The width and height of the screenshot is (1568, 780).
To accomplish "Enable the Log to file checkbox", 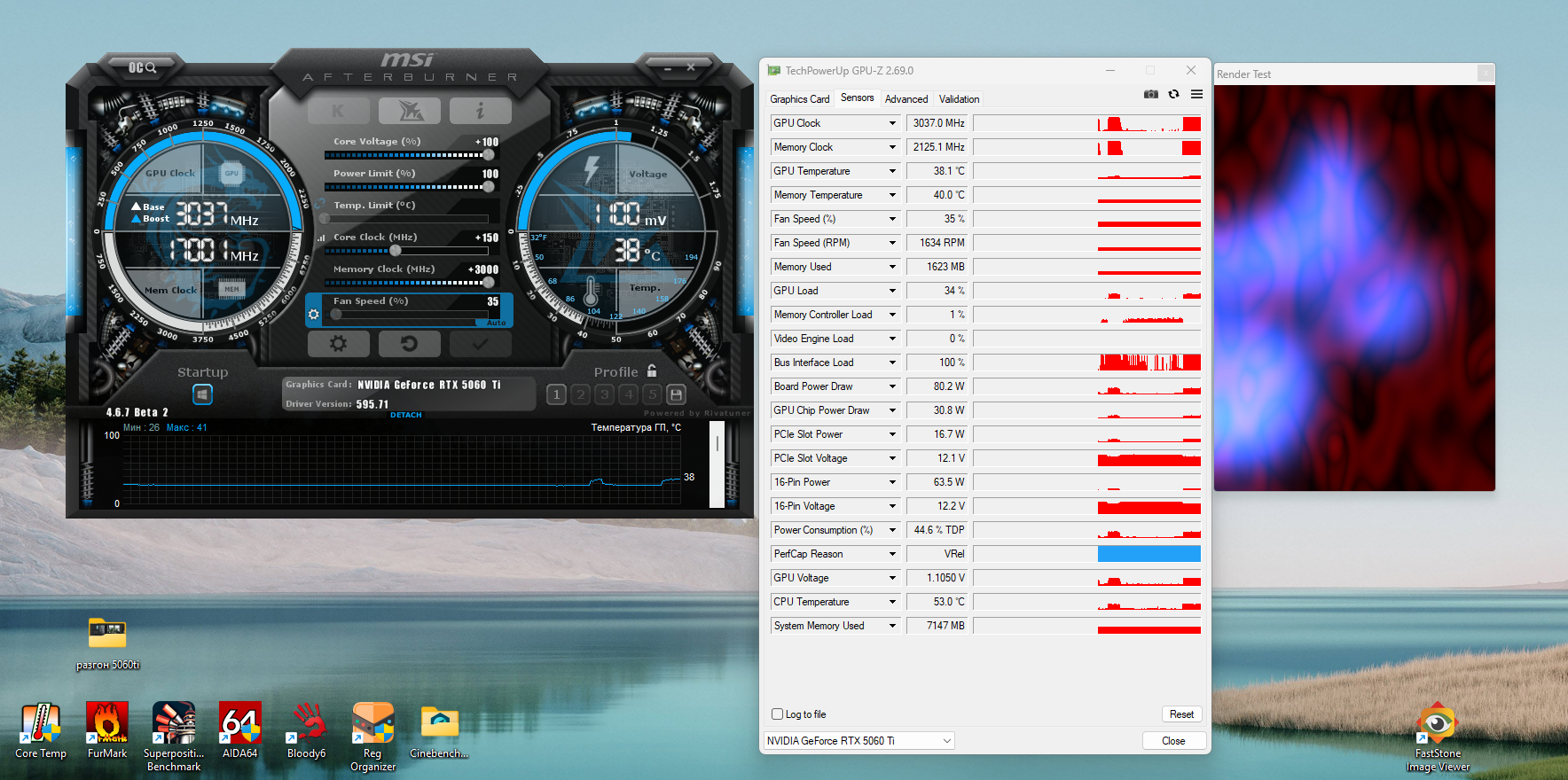I will point(778,714).
